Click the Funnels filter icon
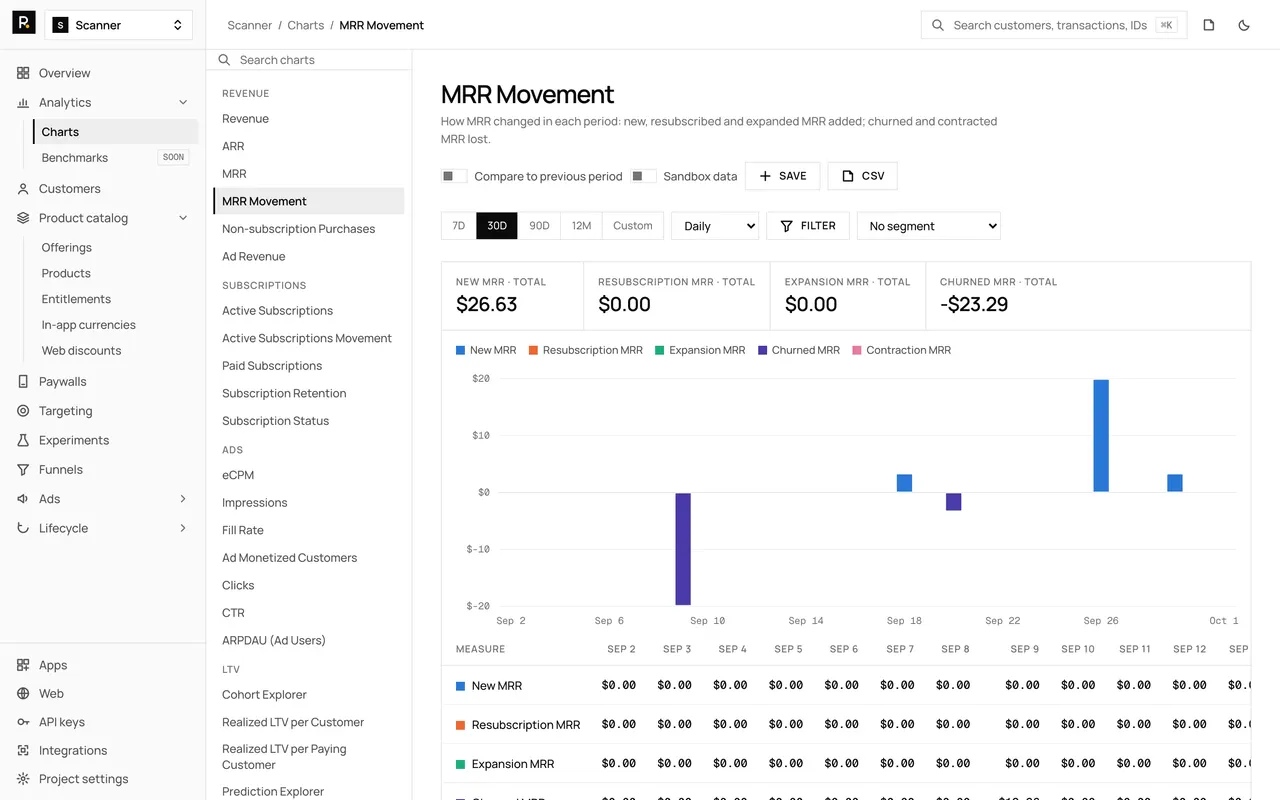The width and height of the screenshot is (1280, 800). [23, 469]
